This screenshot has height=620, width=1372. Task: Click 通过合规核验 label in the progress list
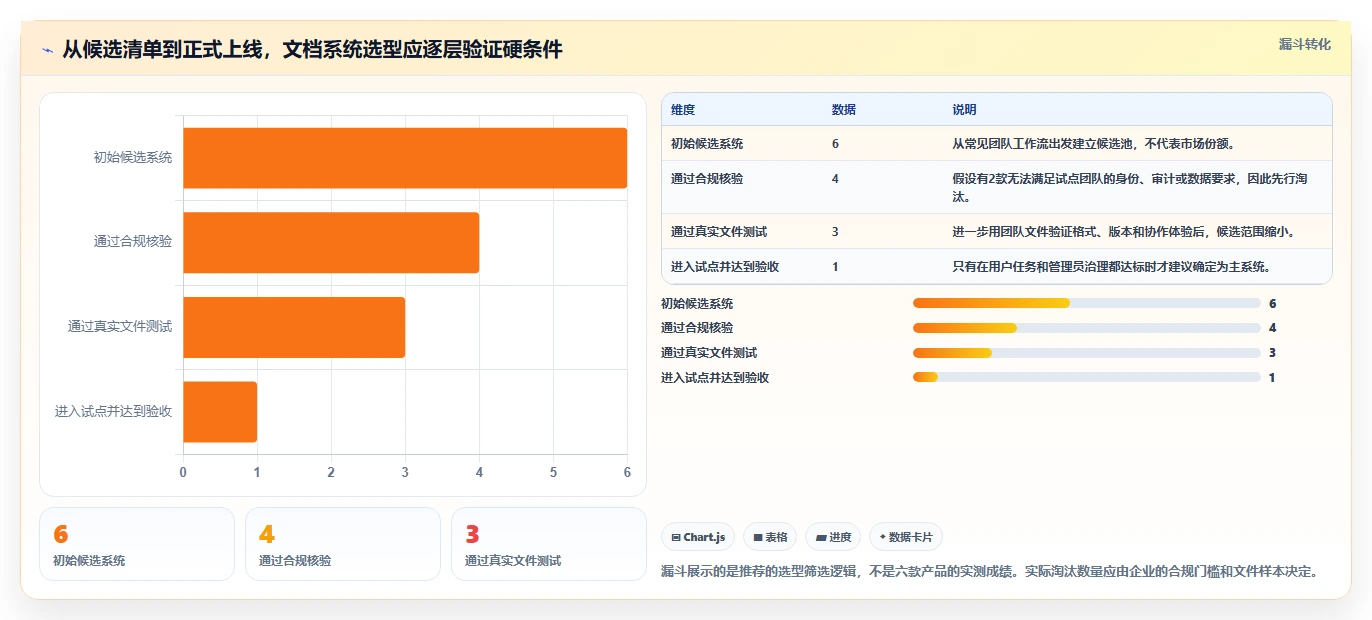click(697, 328)
